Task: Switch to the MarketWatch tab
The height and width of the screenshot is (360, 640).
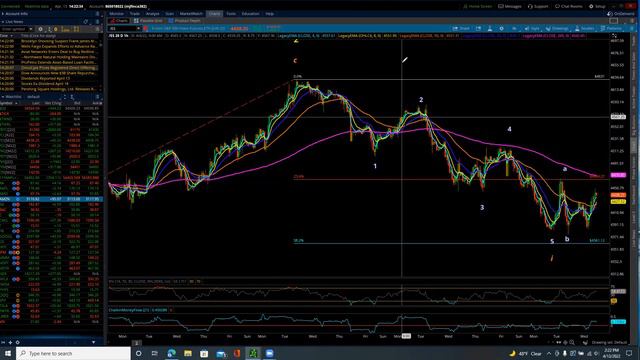Action: pos(191,14)
